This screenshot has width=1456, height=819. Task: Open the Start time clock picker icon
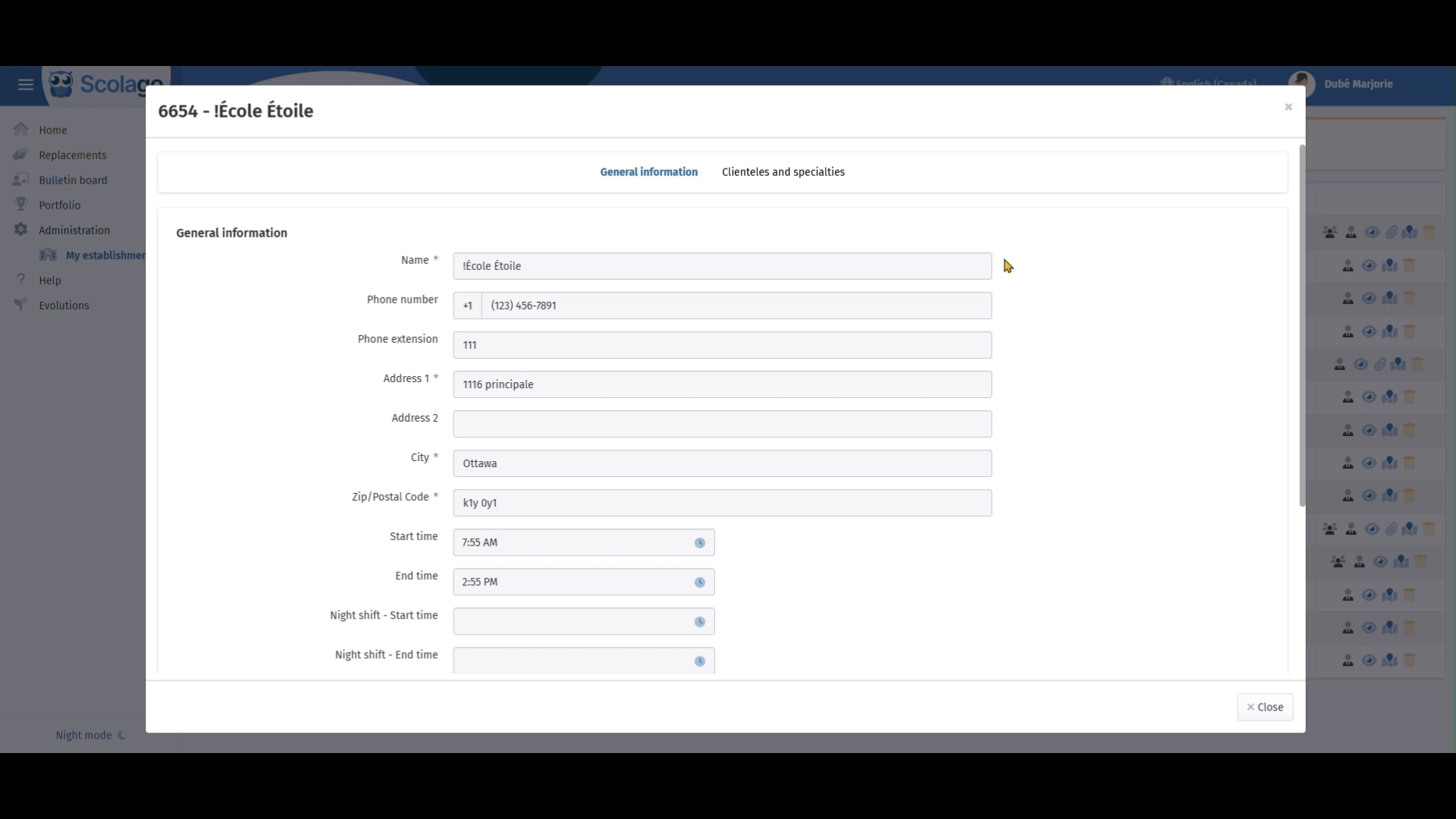point(699,543)
